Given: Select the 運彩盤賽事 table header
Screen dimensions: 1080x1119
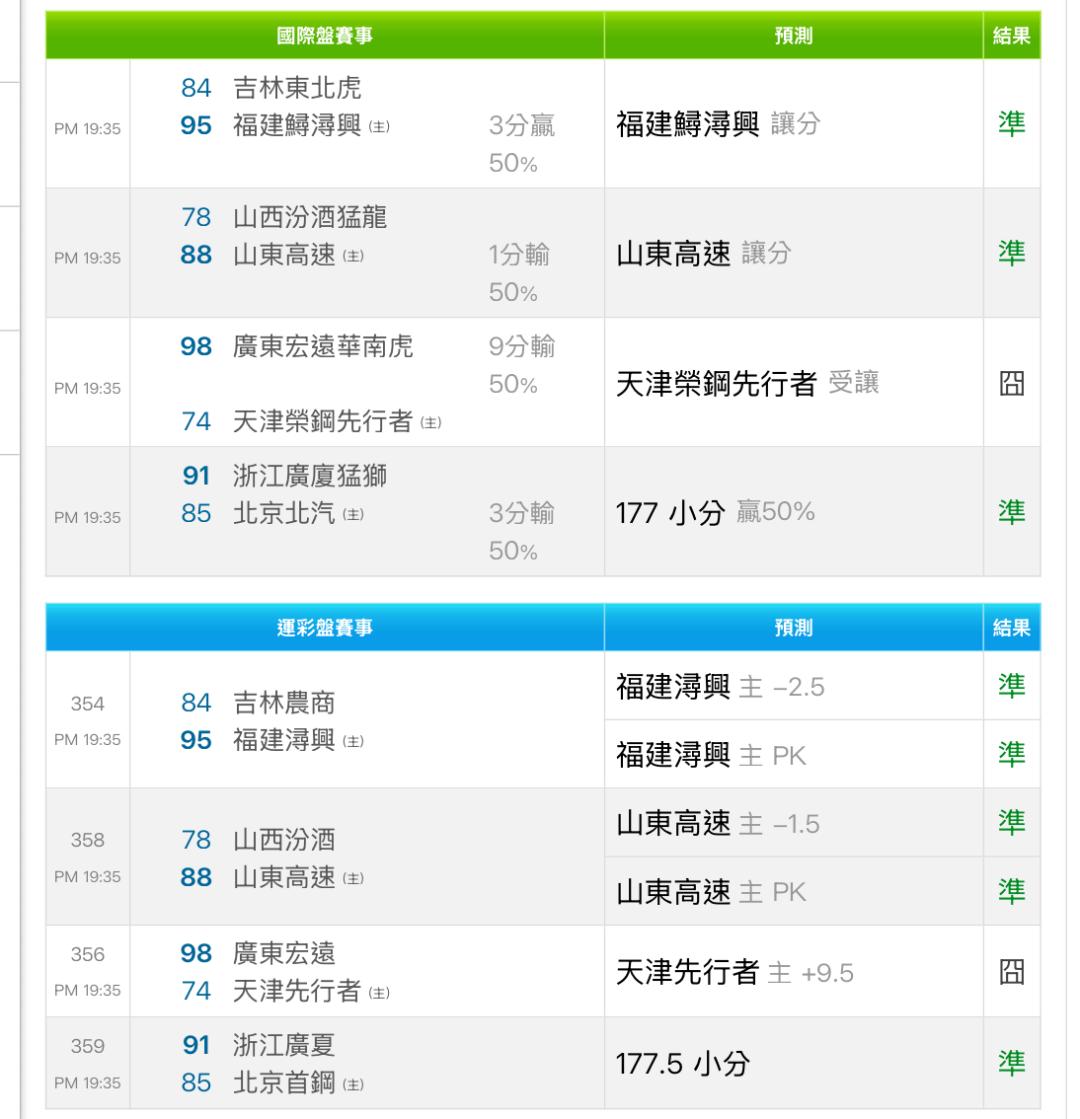Looking at the screenshot, I should coord(325,628).
